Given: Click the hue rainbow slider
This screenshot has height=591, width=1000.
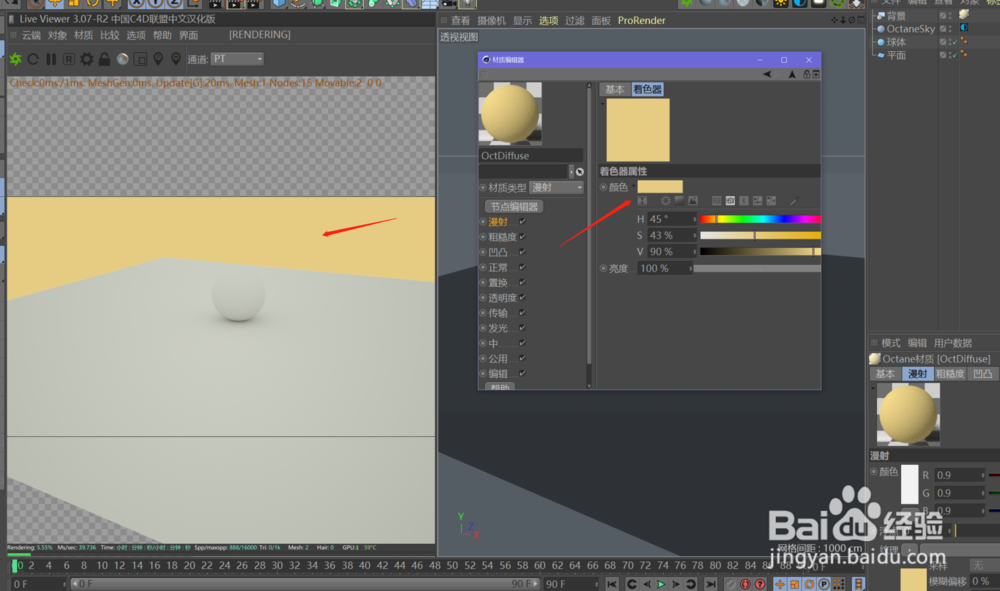Looking at the screenshot, I should pos(760,219).
